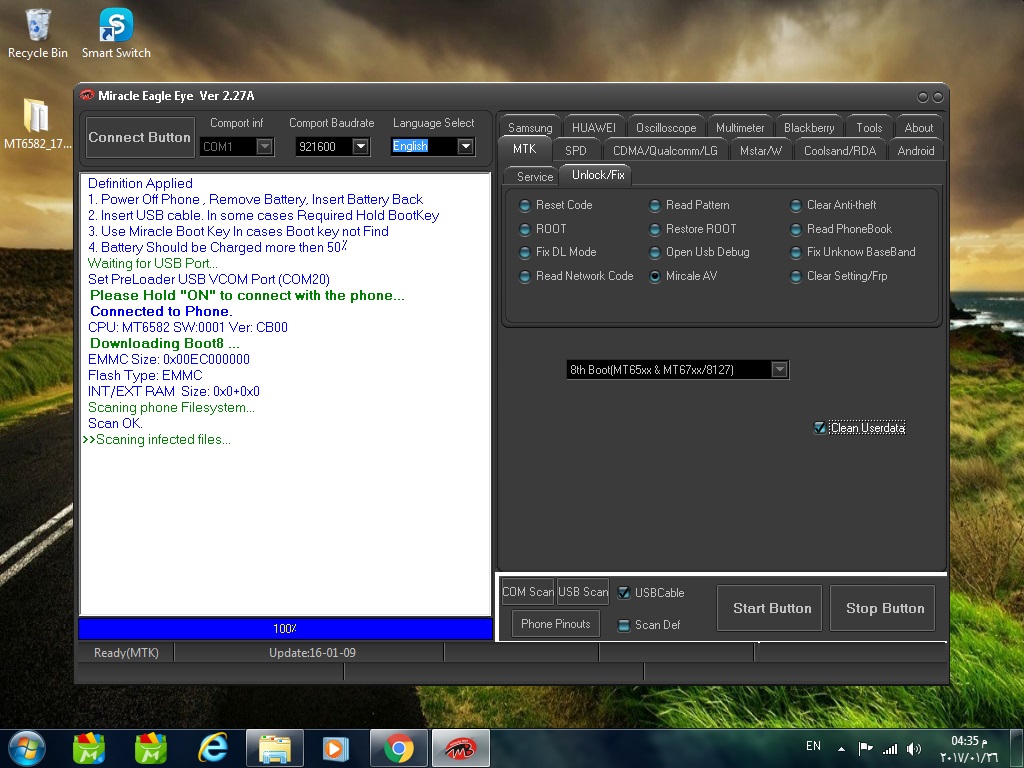Switch to the Samsung tab
Image resolution: width=1024 pixels, height=768 pixels.
click(530, 127)
